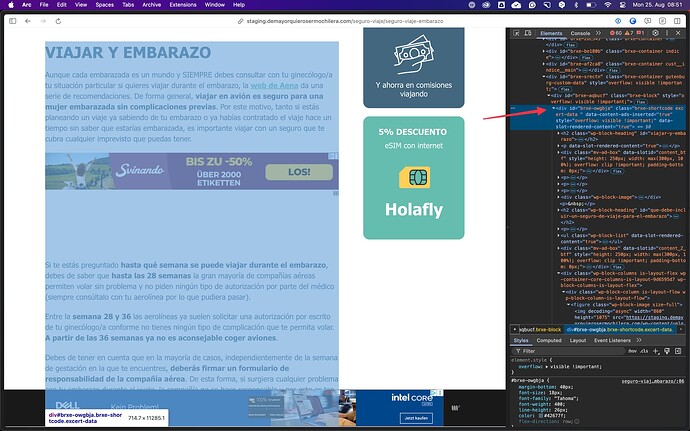Show more DevTools panels with the chevron

[x=598, y=33]
